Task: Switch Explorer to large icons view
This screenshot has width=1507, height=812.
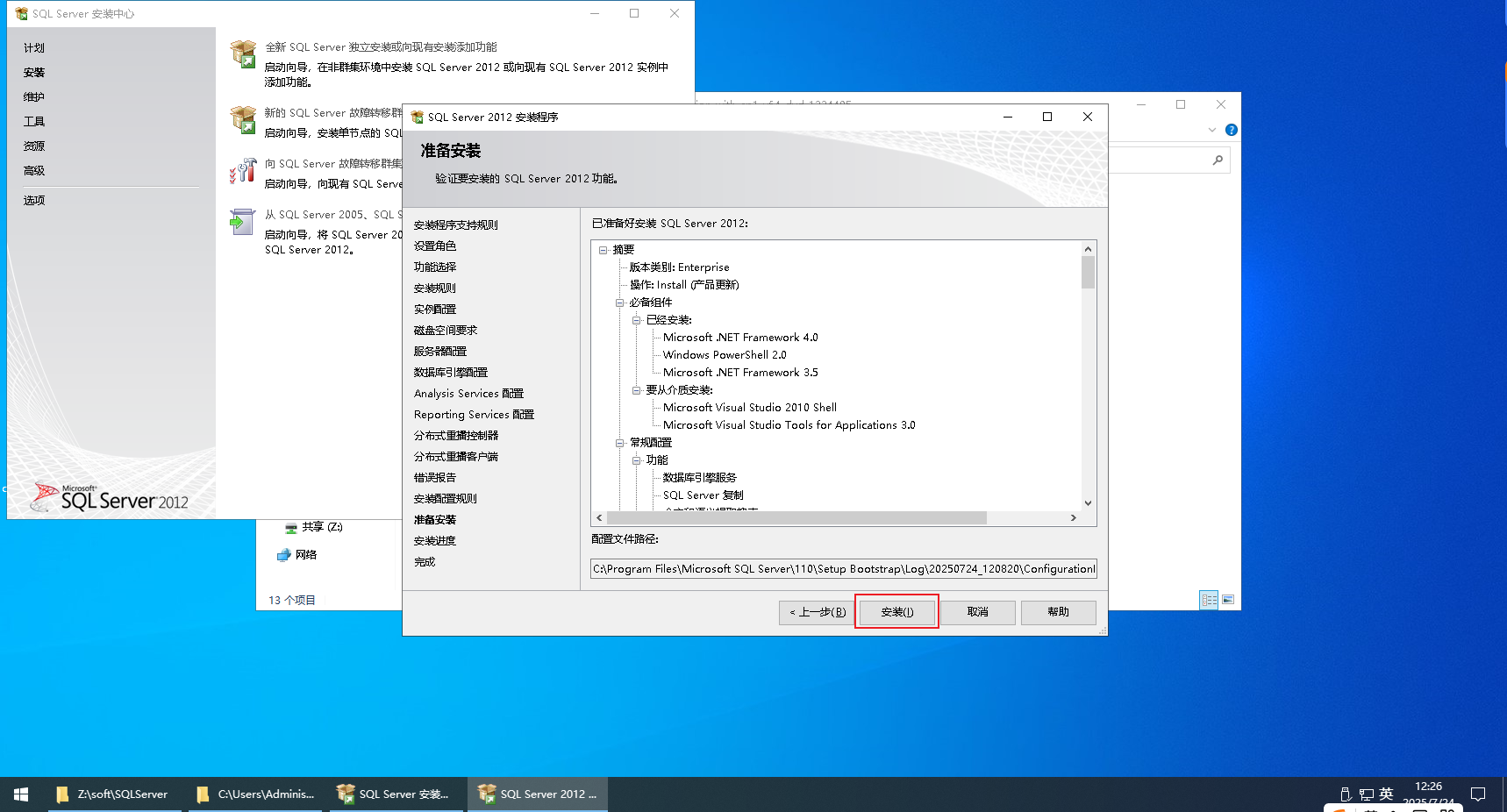Action: click(x=1228, y=600)
